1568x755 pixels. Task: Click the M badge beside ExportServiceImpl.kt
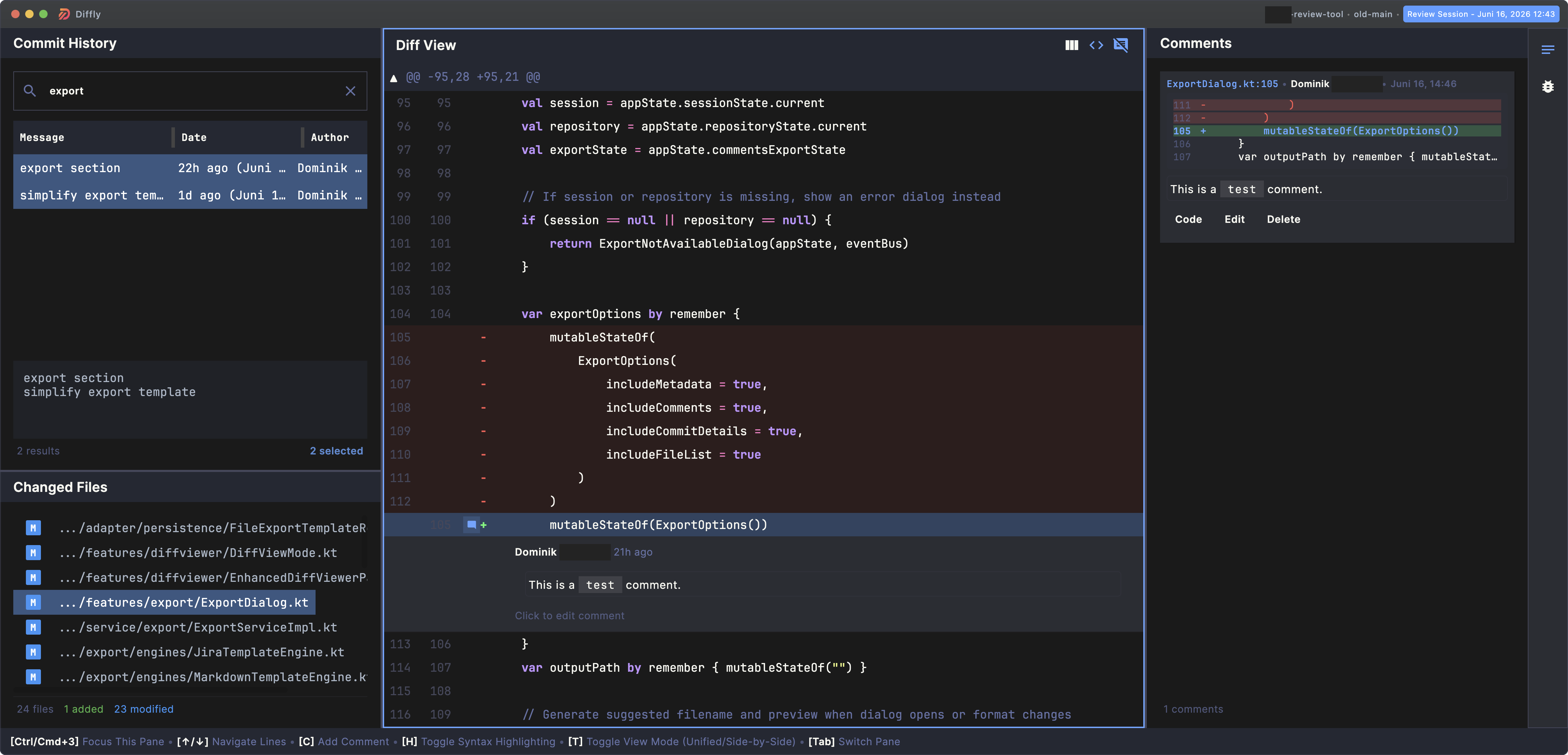point(34,627)
